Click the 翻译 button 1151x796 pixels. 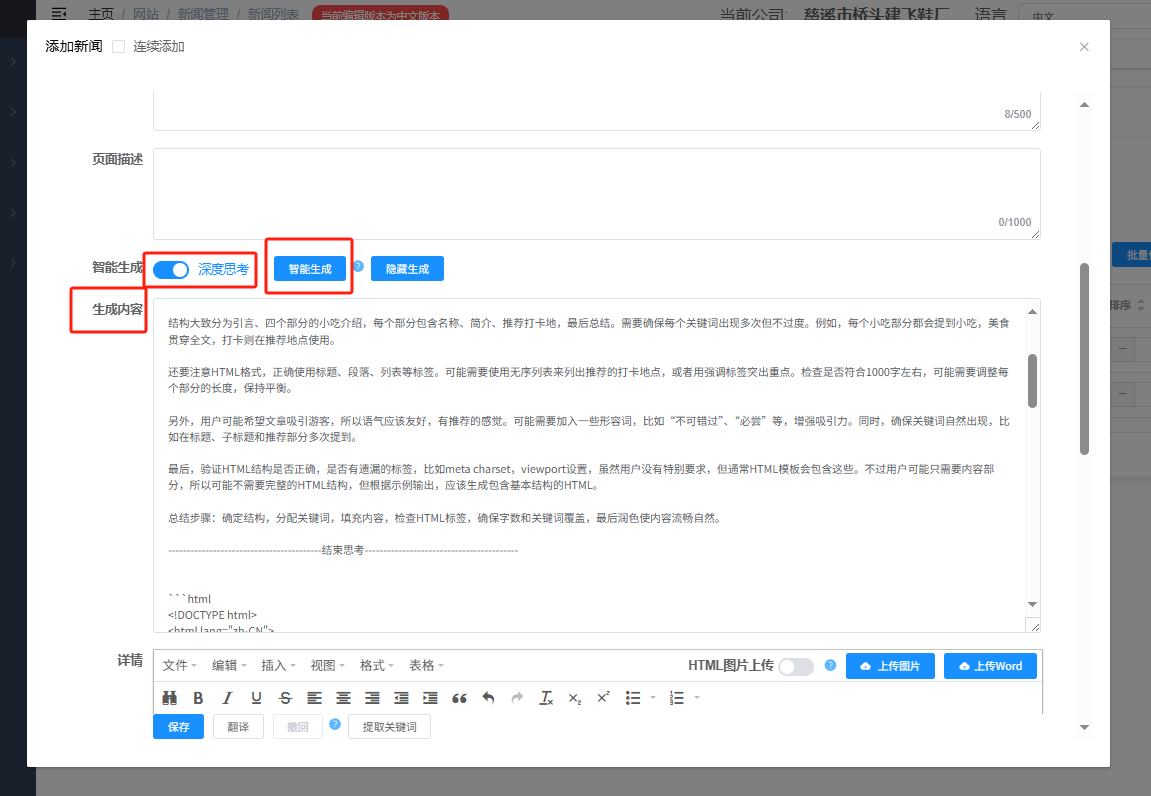coord(238,727)
